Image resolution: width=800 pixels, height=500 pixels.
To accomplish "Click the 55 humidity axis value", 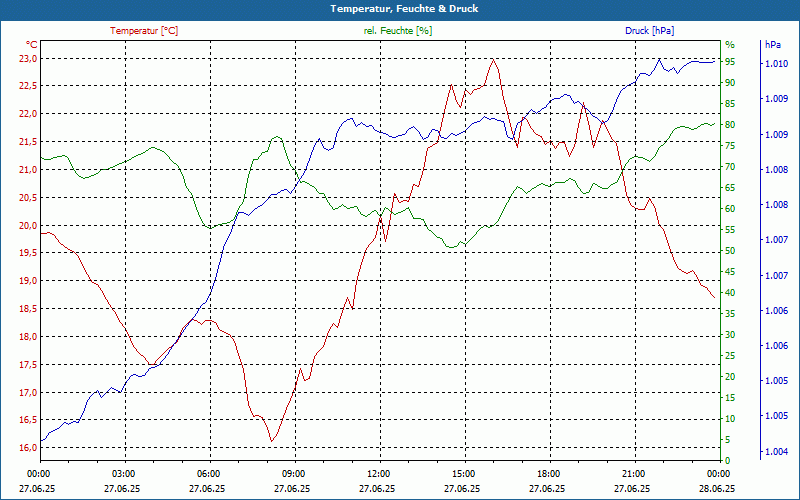I will click(730, 230).
